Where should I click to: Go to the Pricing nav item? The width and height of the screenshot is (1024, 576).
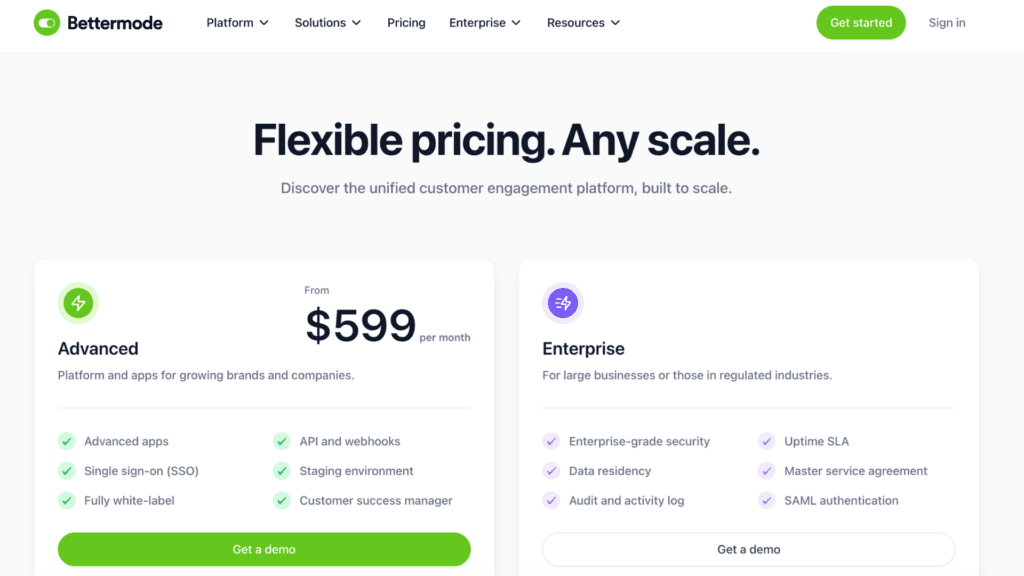click(406, 23)
